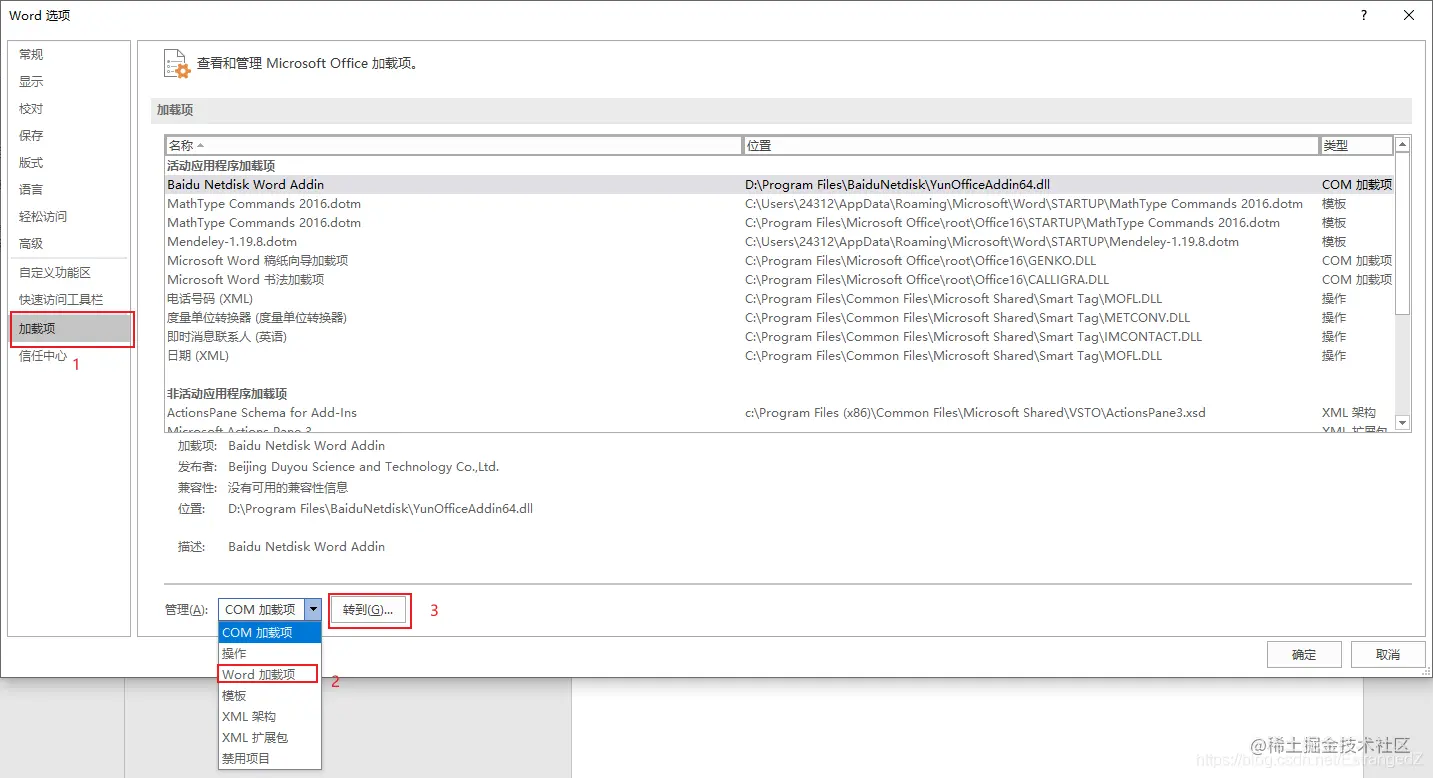This screenshot has width=1433, height=778.
Task: Choose 模板 in the manage list
Action: 270,696
